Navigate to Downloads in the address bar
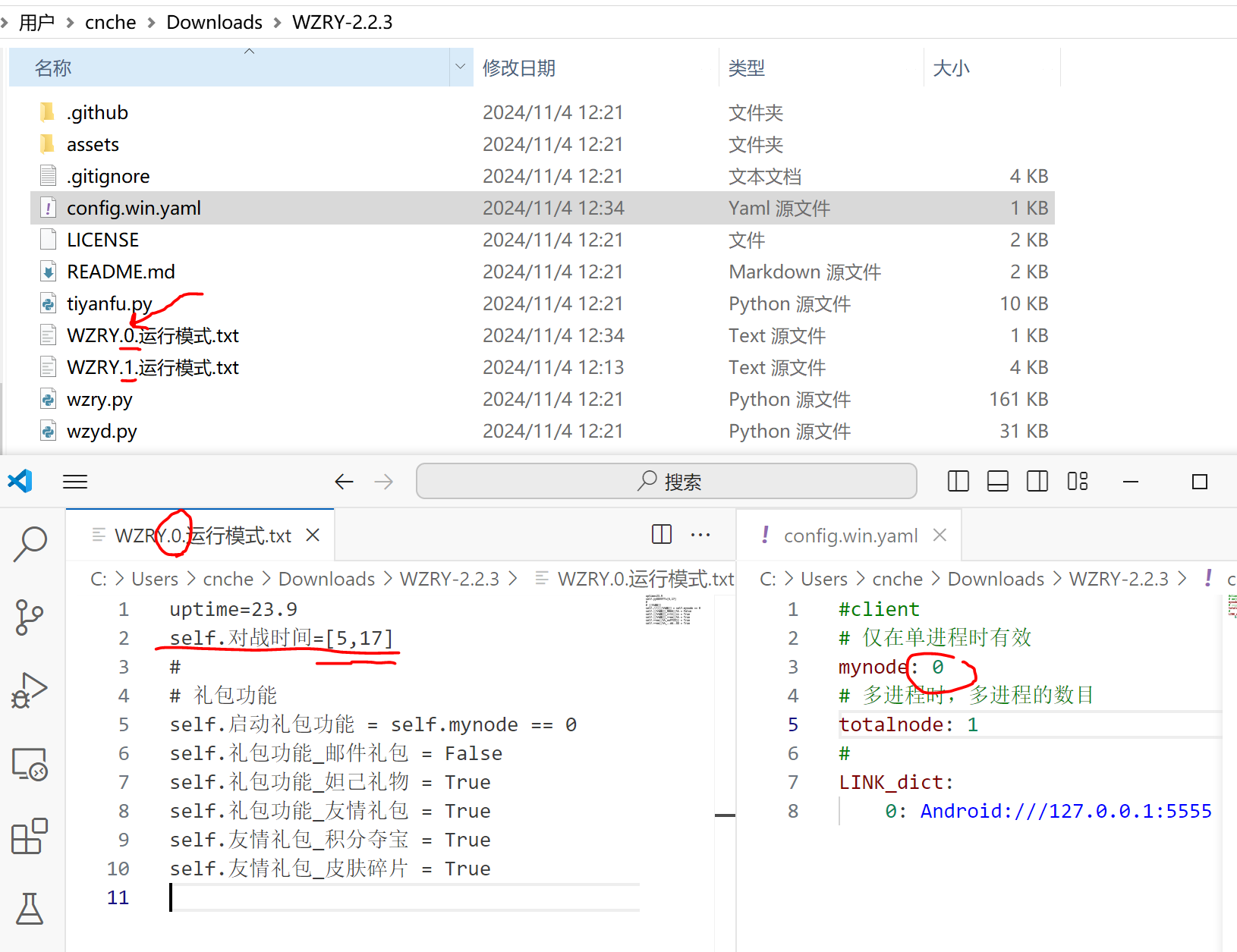The height and width of the screenshot is (952, 1237). coord(214,22)
